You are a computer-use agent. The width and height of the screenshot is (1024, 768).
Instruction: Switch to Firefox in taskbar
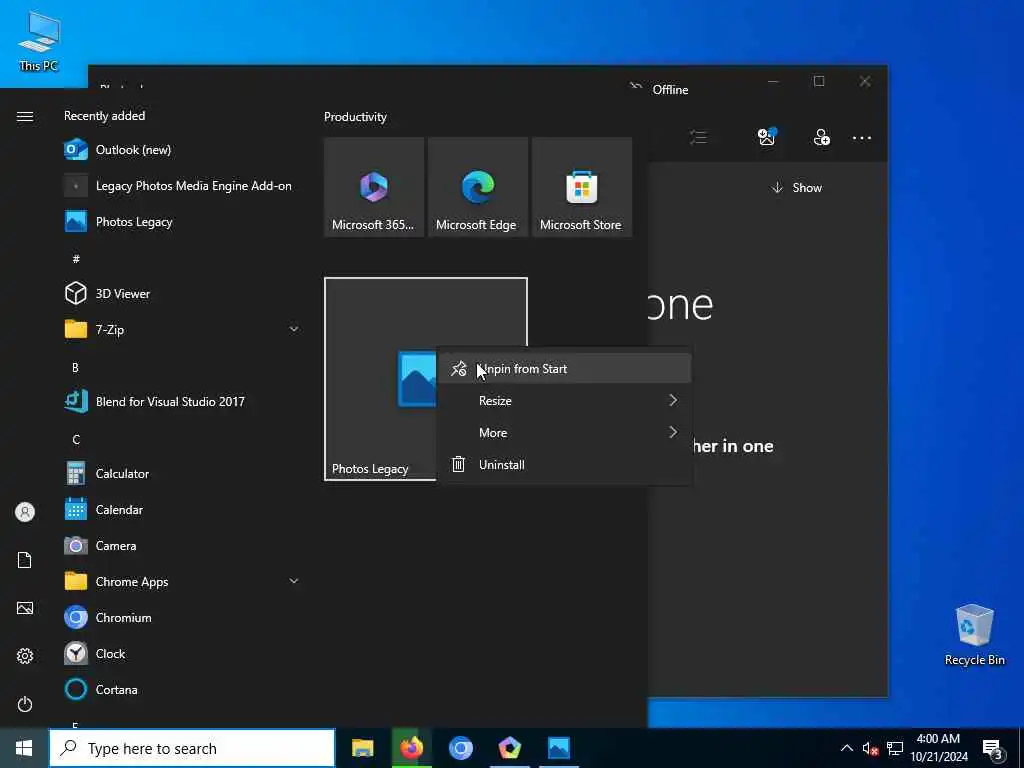411,748
